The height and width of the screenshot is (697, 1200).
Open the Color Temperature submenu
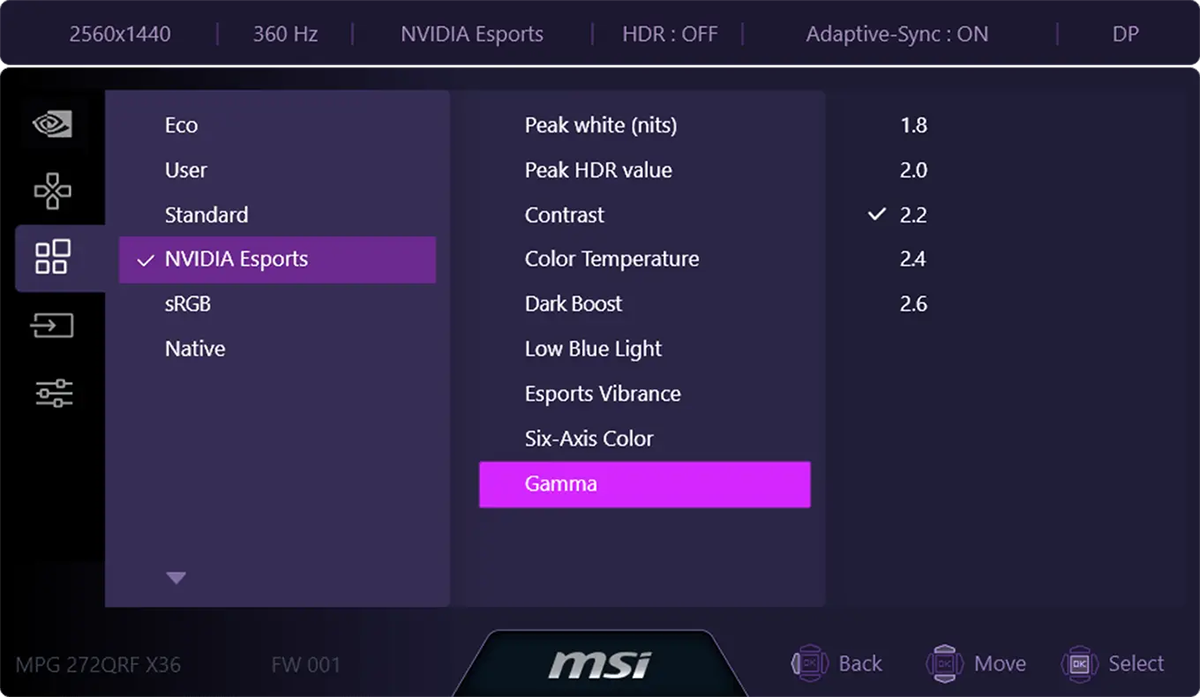point(611,258)
